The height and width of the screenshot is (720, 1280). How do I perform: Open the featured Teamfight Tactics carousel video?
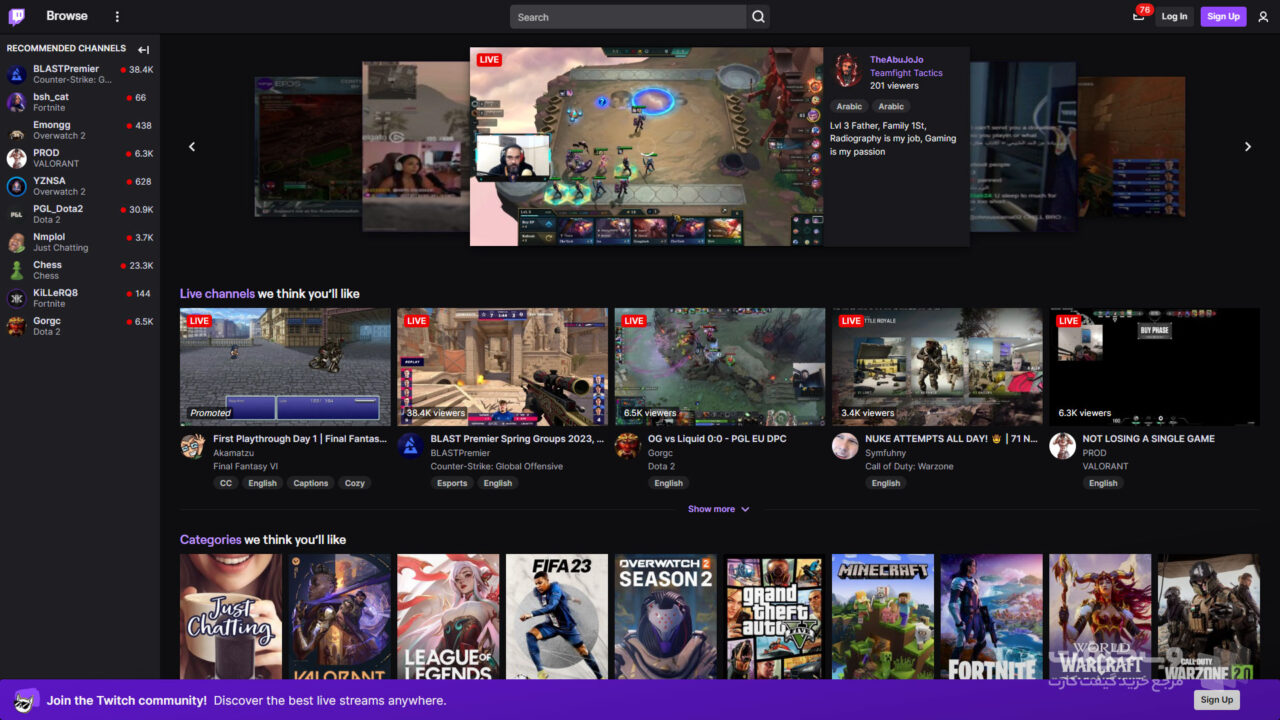coord(647,146)
